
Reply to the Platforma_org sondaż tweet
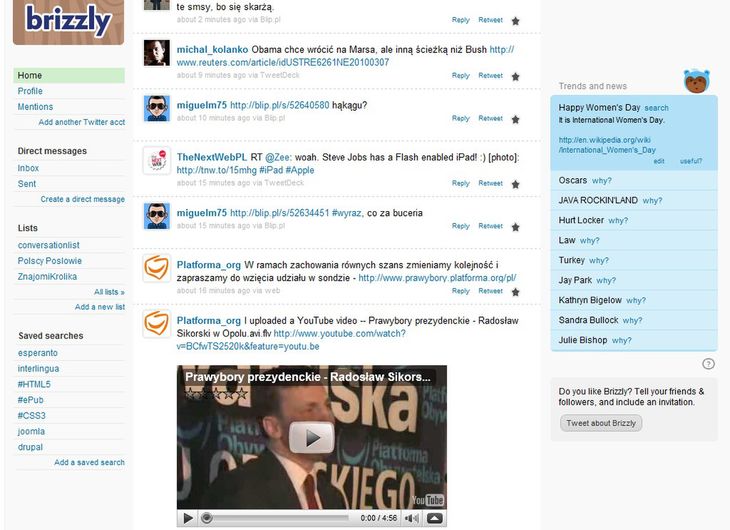tap(460, 291)
